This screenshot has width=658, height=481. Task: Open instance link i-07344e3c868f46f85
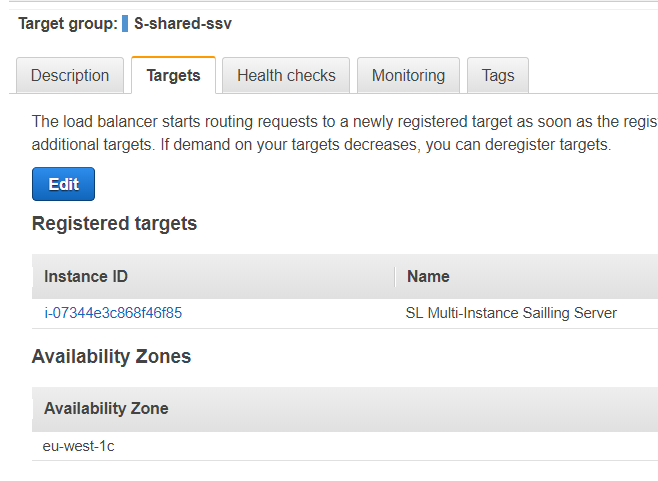pos(113,313)
